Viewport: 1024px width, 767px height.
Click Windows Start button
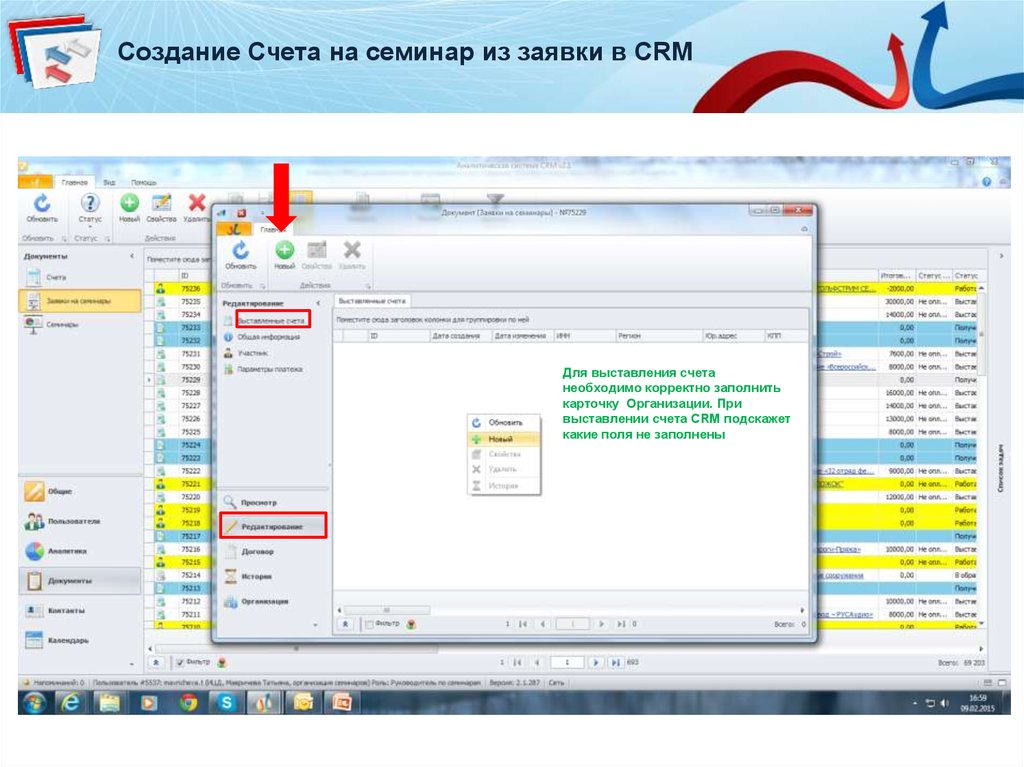(x=34, y=703)
